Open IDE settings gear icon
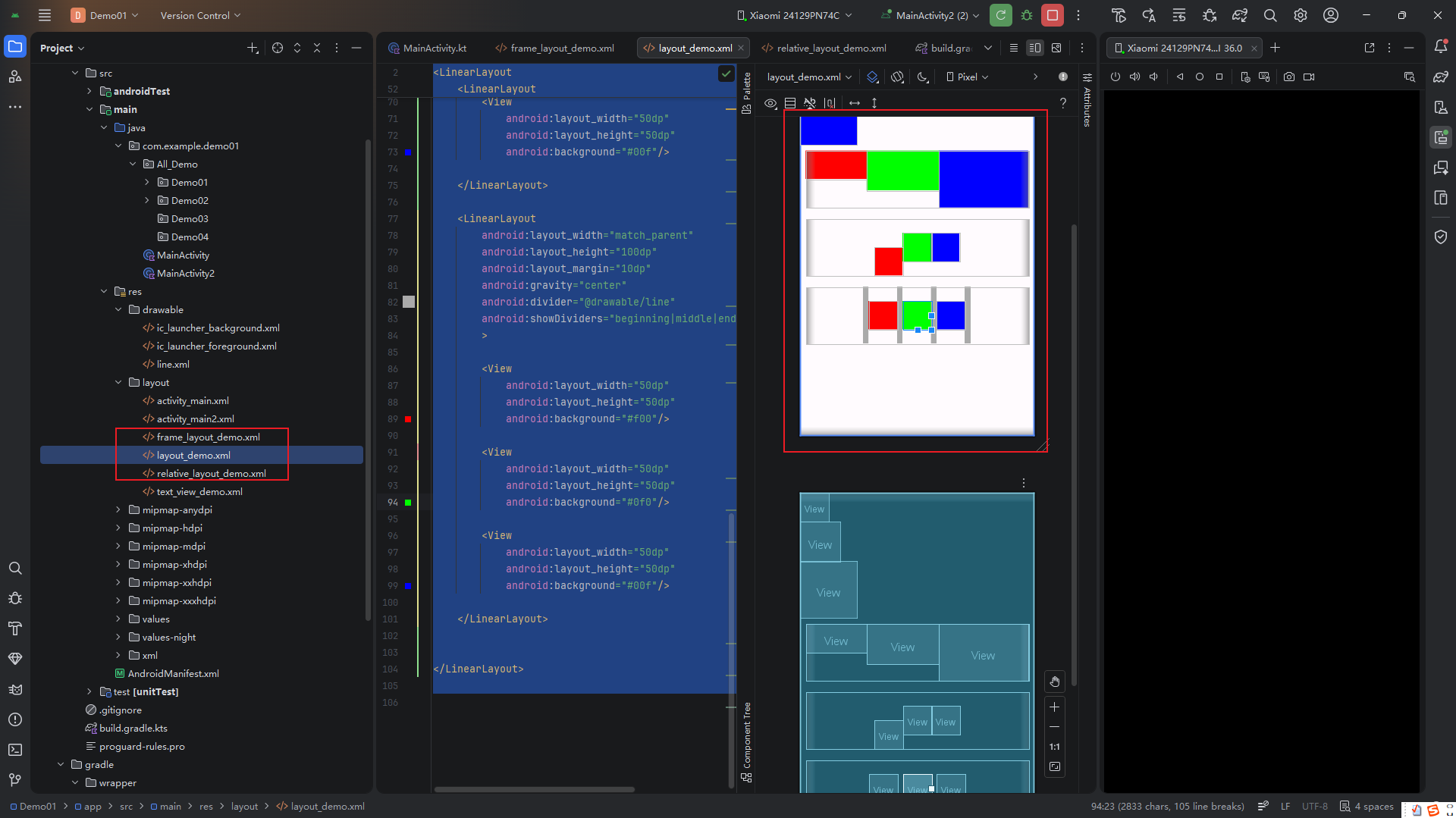The width and height of the screenshot is (1456, 818). click(1301, 15)
